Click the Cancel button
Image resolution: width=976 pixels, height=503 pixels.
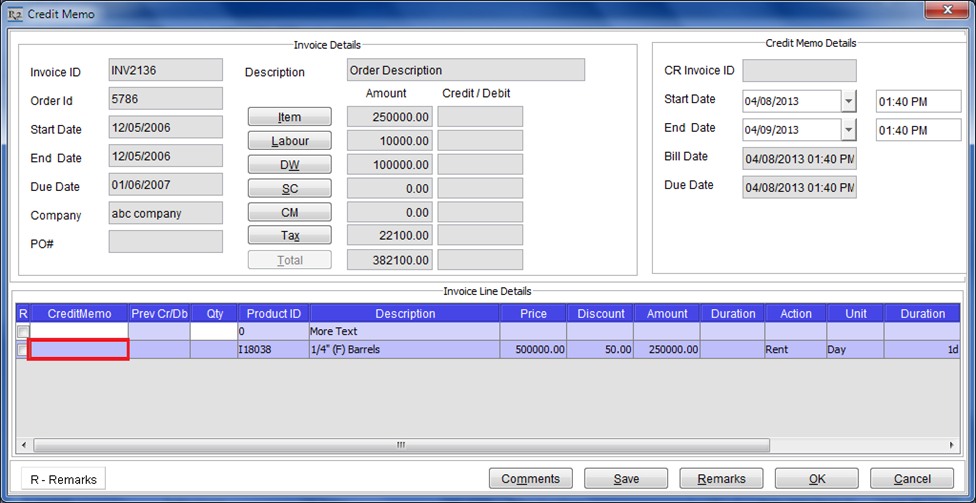pos(911,479)
